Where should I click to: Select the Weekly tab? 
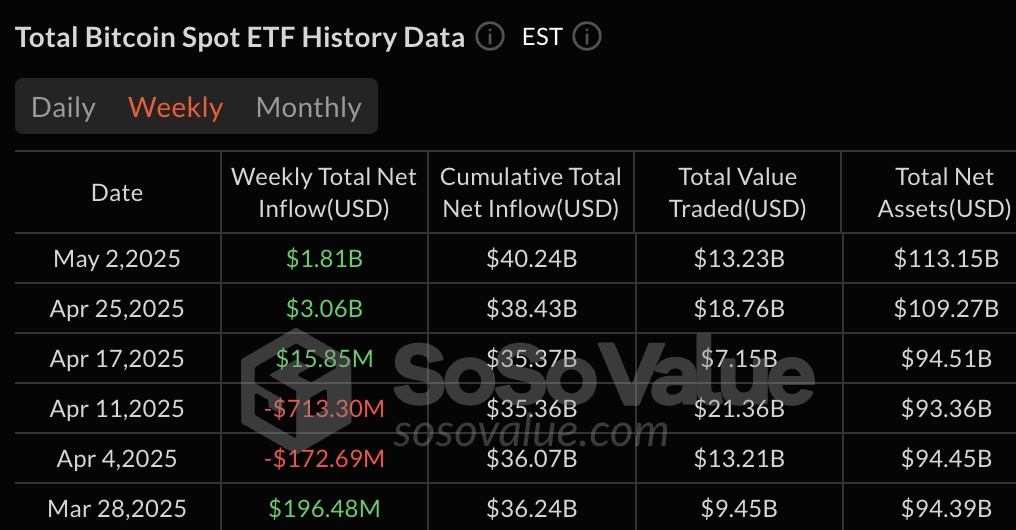tap(176, 107)
